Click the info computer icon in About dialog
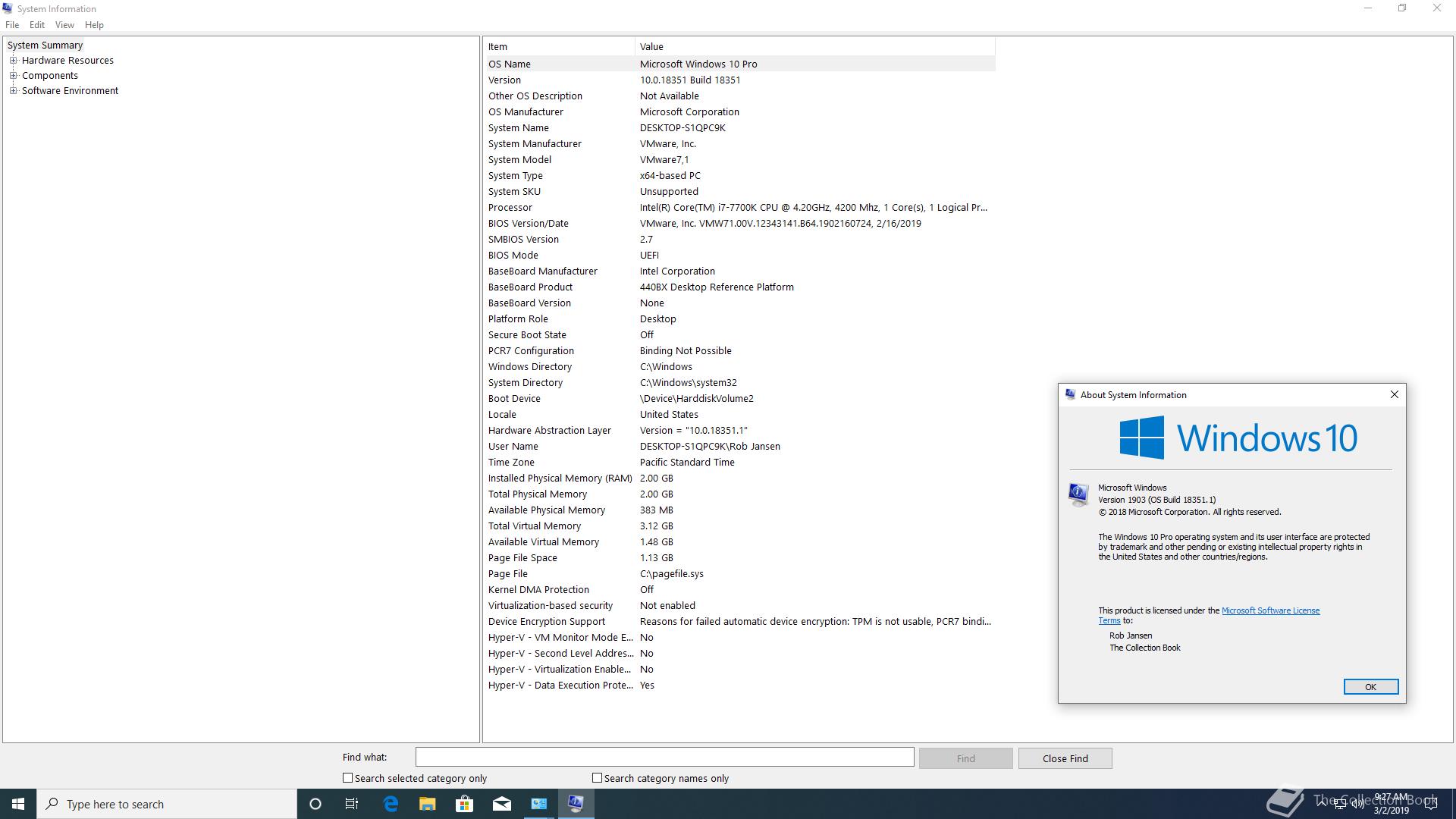This screenshot has height=819, width=1456. [x=1078, y=494]
